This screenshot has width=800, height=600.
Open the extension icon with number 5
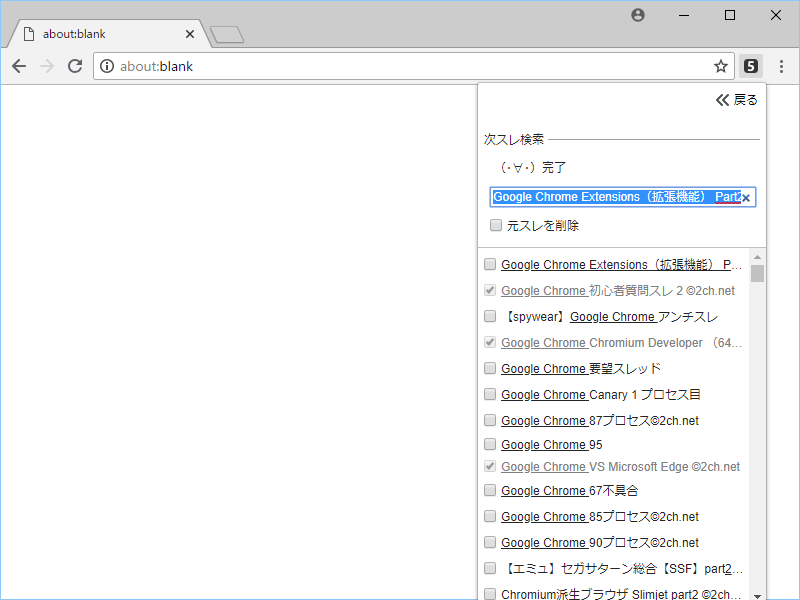pyautogui.click(x=751, y=66)
